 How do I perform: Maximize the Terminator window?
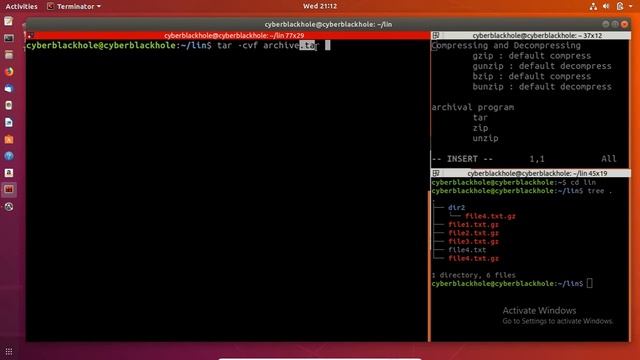click(x=615, y=24)
